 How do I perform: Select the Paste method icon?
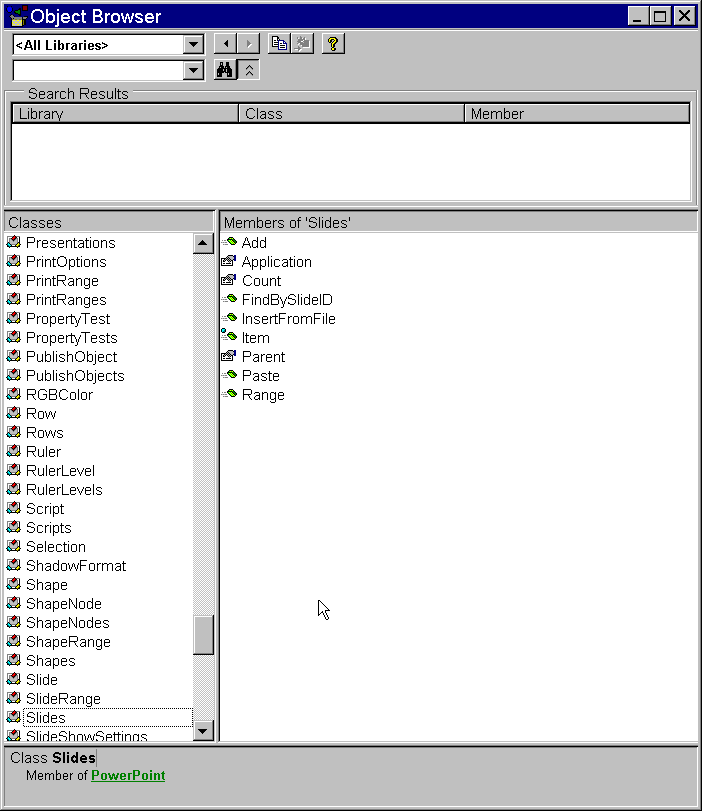click(x=229, y=375)
